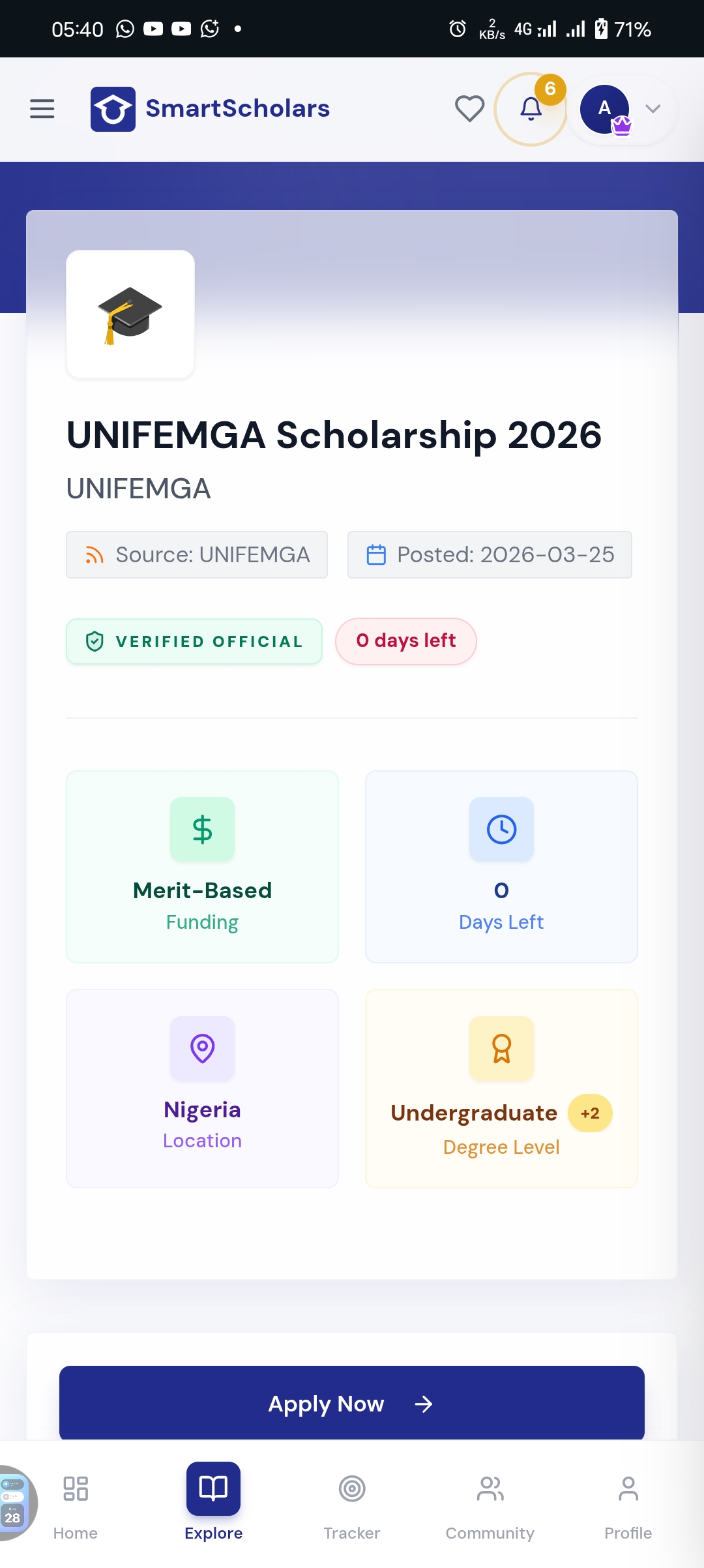
Task: Tap the Posted date badge
Action: point(490,555)
